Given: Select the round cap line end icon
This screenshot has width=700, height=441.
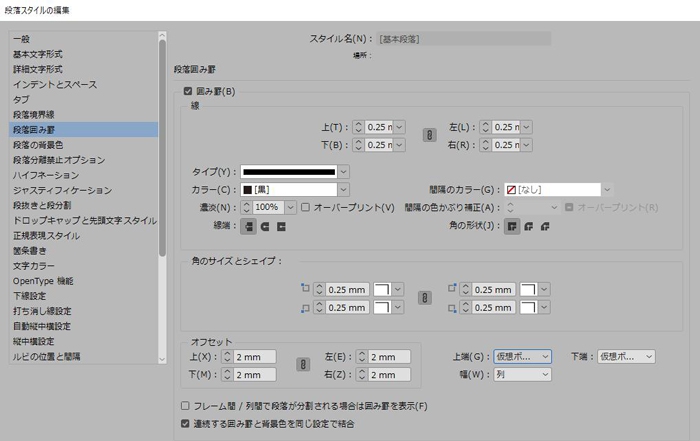Looking at the screenshot, I should (265, 226).
